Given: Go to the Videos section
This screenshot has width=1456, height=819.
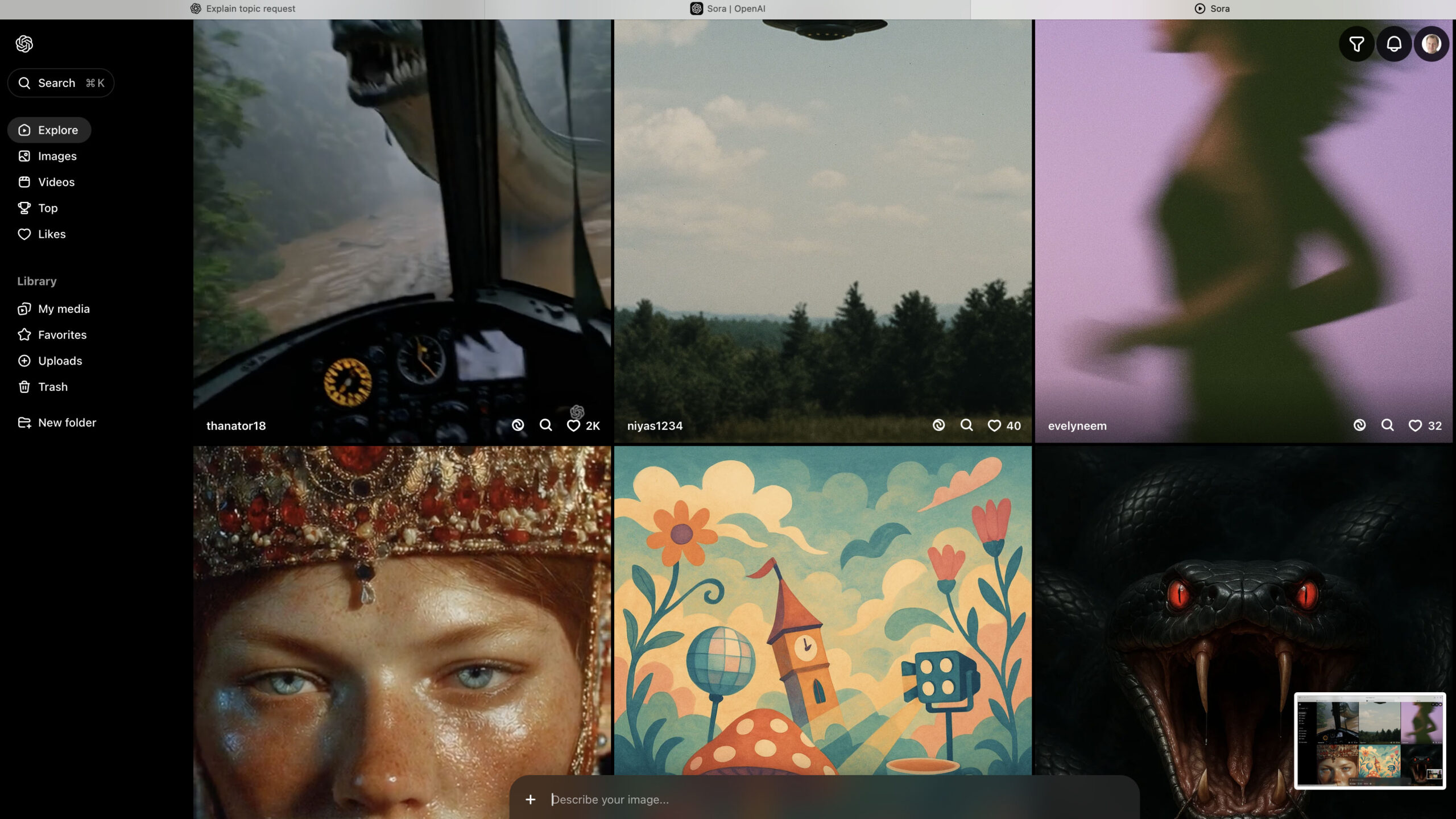Looking at the screenshot, I should coord(56,182).
